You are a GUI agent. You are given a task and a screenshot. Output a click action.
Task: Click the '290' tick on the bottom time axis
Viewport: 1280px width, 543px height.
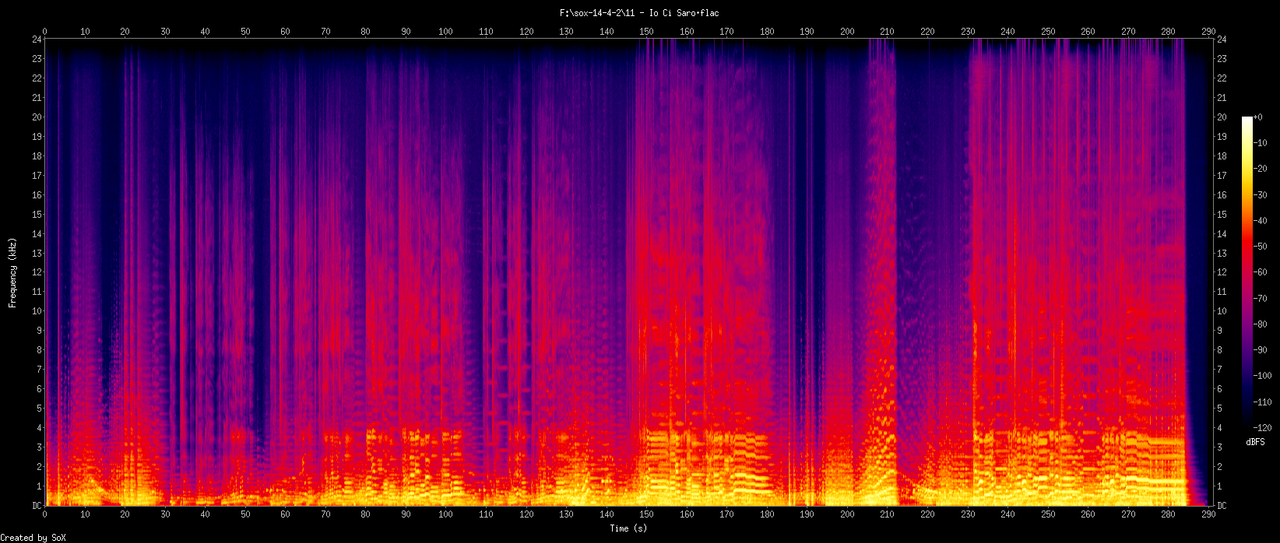tap(1208, 515)
